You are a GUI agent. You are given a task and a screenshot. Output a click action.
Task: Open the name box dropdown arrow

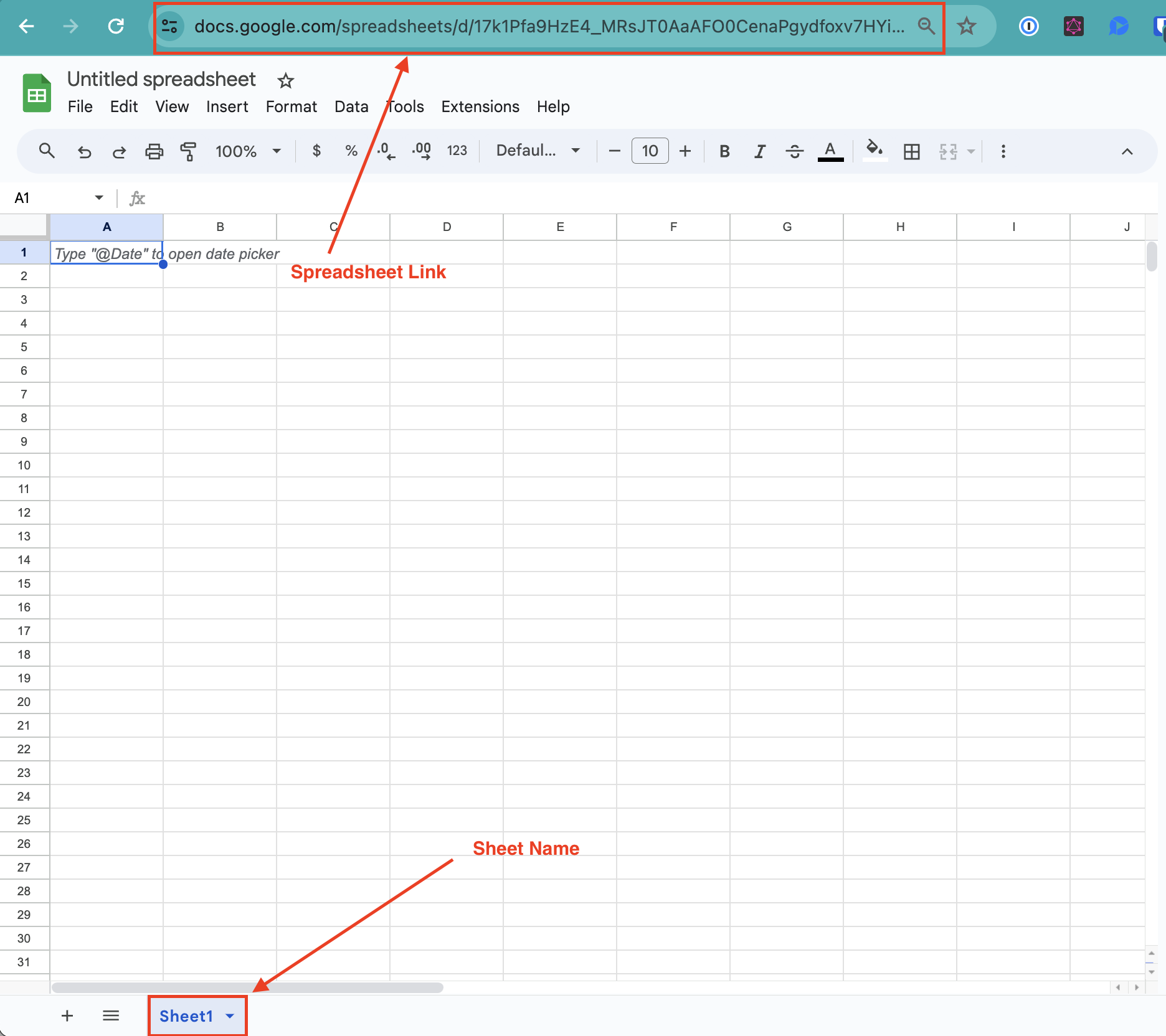point(99,198)
